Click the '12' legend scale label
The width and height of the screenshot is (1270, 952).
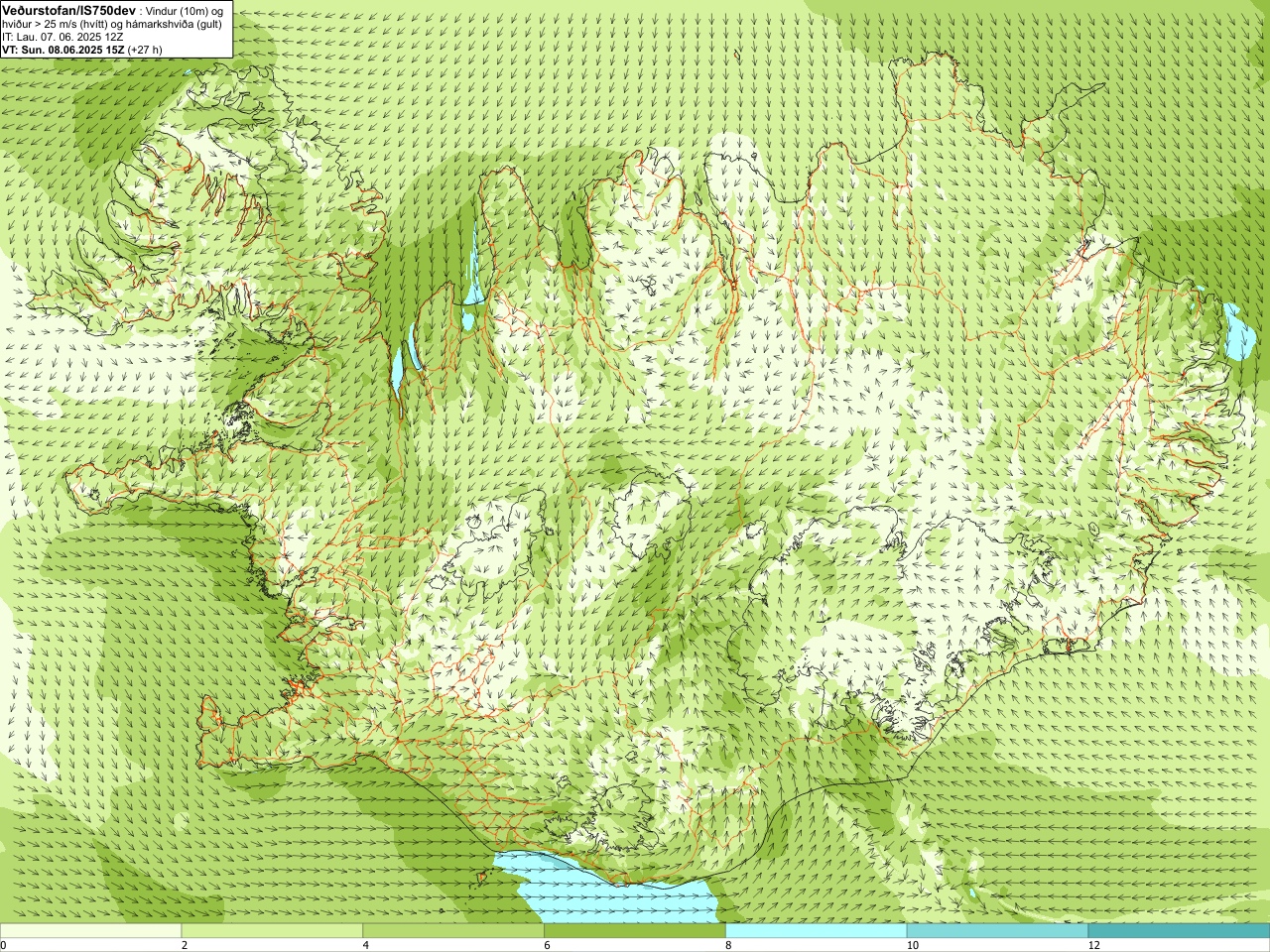[x=1093, y=945]
